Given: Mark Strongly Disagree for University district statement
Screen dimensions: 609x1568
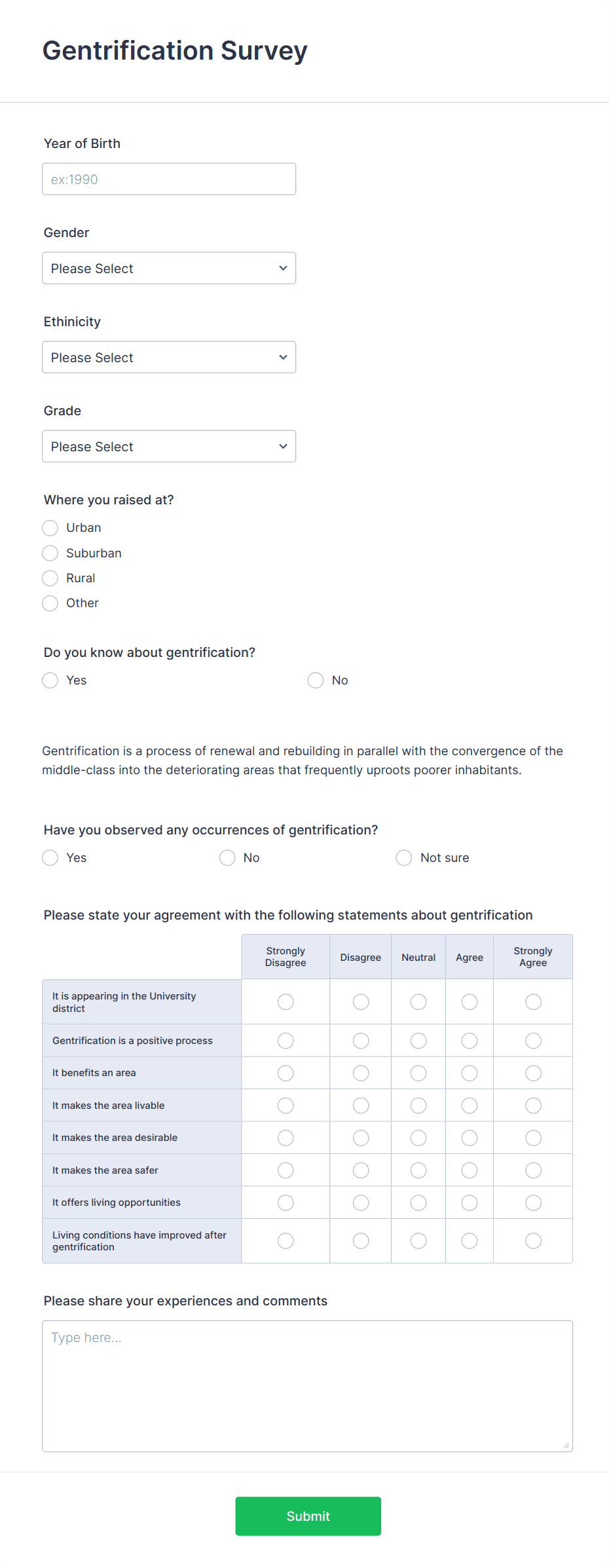Looking at the screenshot, I should [285, 1001].
